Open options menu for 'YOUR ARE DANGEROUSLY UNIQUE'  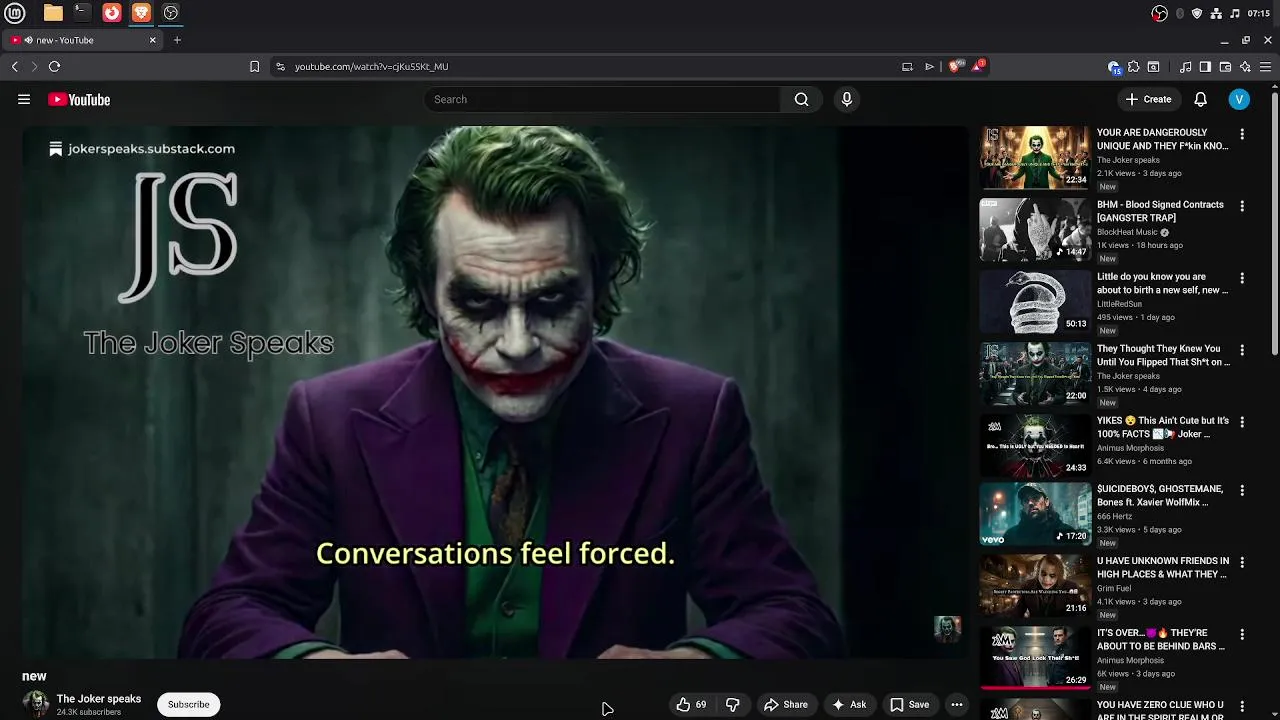click(1242, 134)
